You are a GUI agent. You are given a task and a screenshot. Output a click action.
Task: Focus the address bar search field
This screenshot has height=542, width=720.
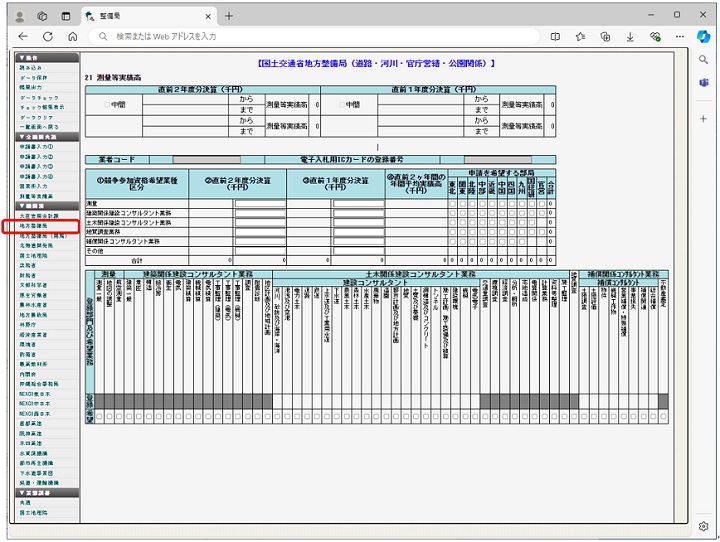[314, 36]
